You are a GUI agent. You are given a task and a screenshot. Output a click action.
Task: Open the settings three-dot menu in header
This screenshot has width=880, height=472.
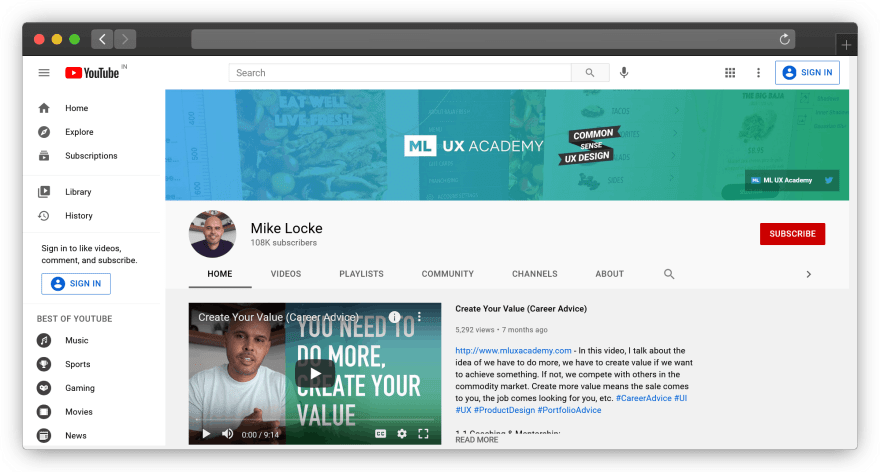(758, 73)
